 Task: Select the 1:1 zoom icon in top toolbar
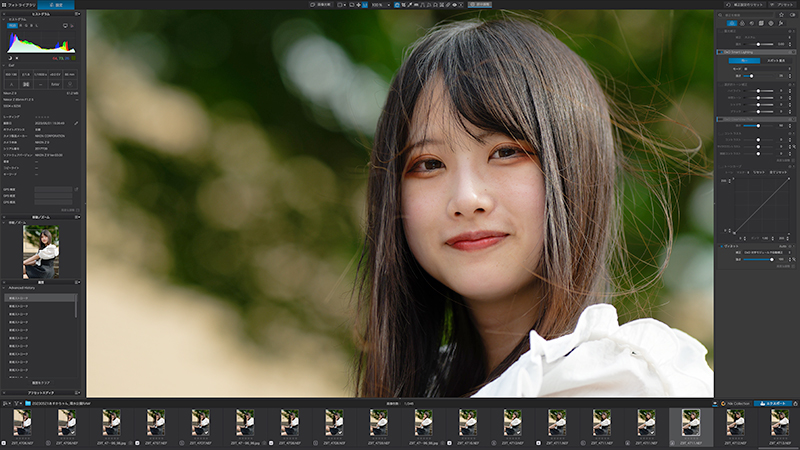365,5
